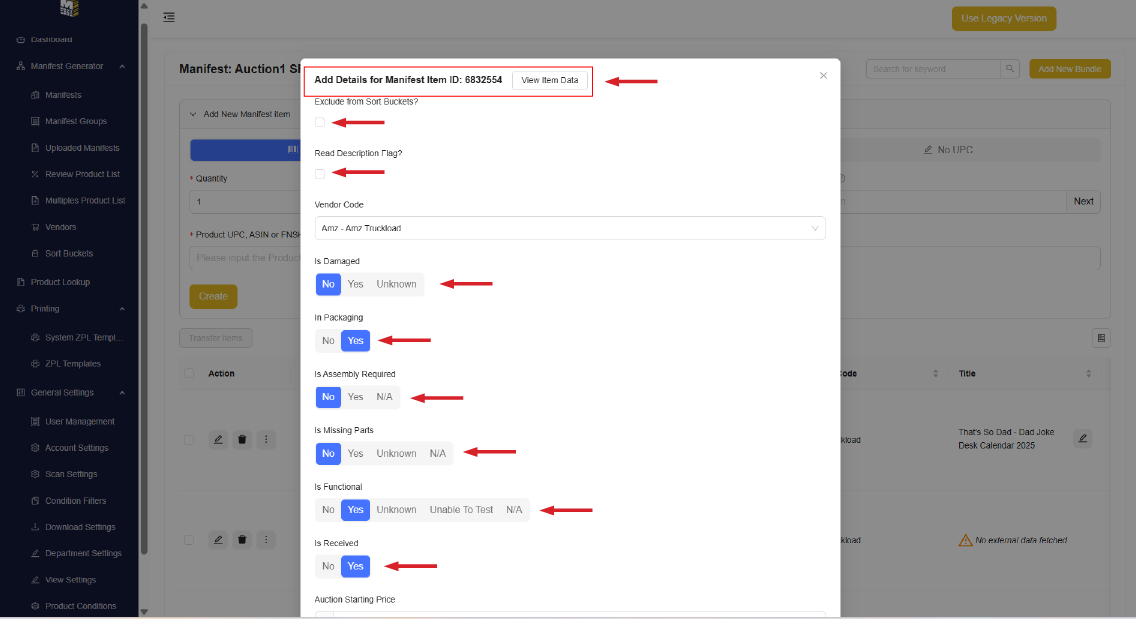The image size is (1136, 620).
Task: Select Unable To Test for Is Functional
Action: click(461, 510)
